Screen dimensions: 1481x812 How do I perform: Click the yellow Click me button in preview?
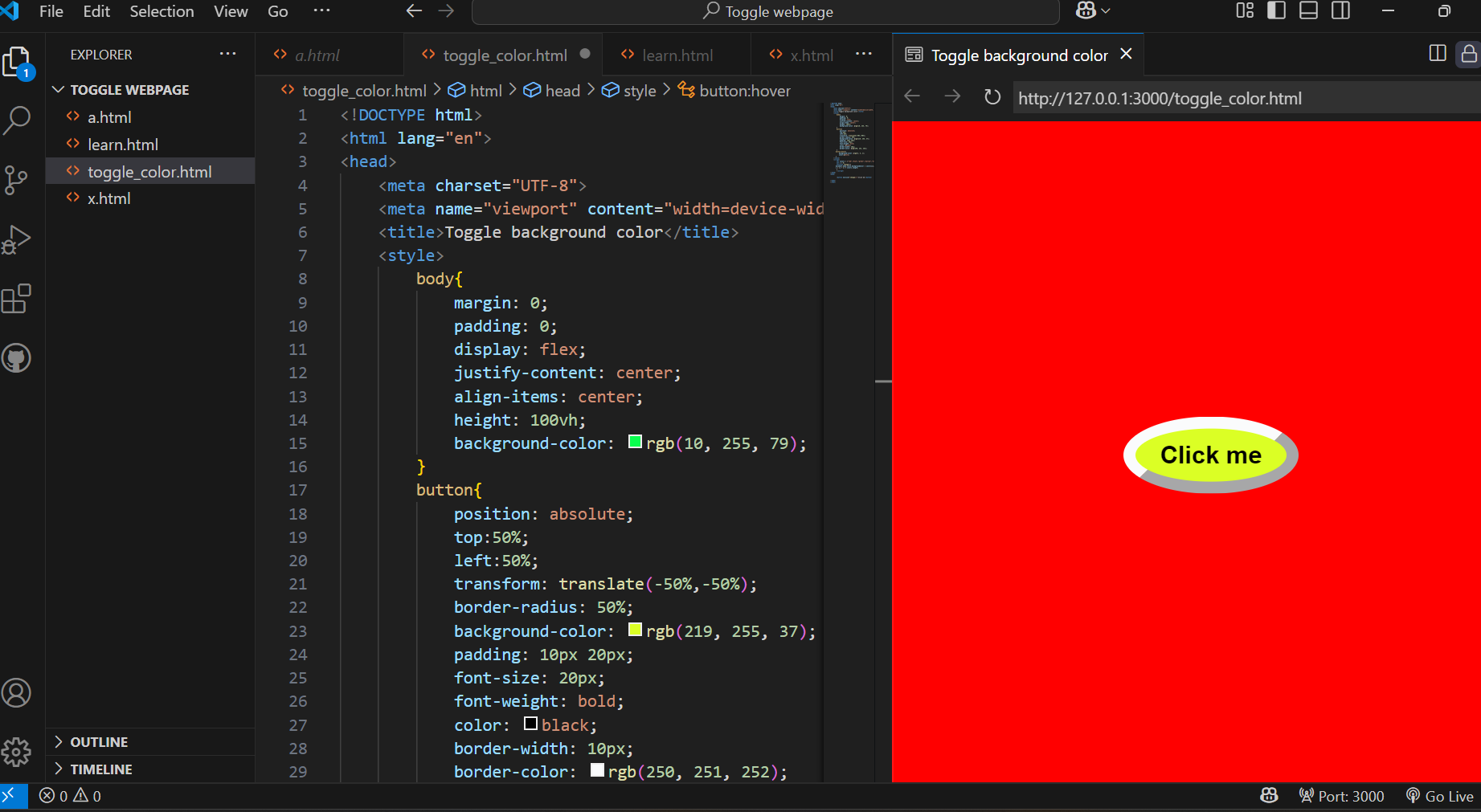[1210, 455]
